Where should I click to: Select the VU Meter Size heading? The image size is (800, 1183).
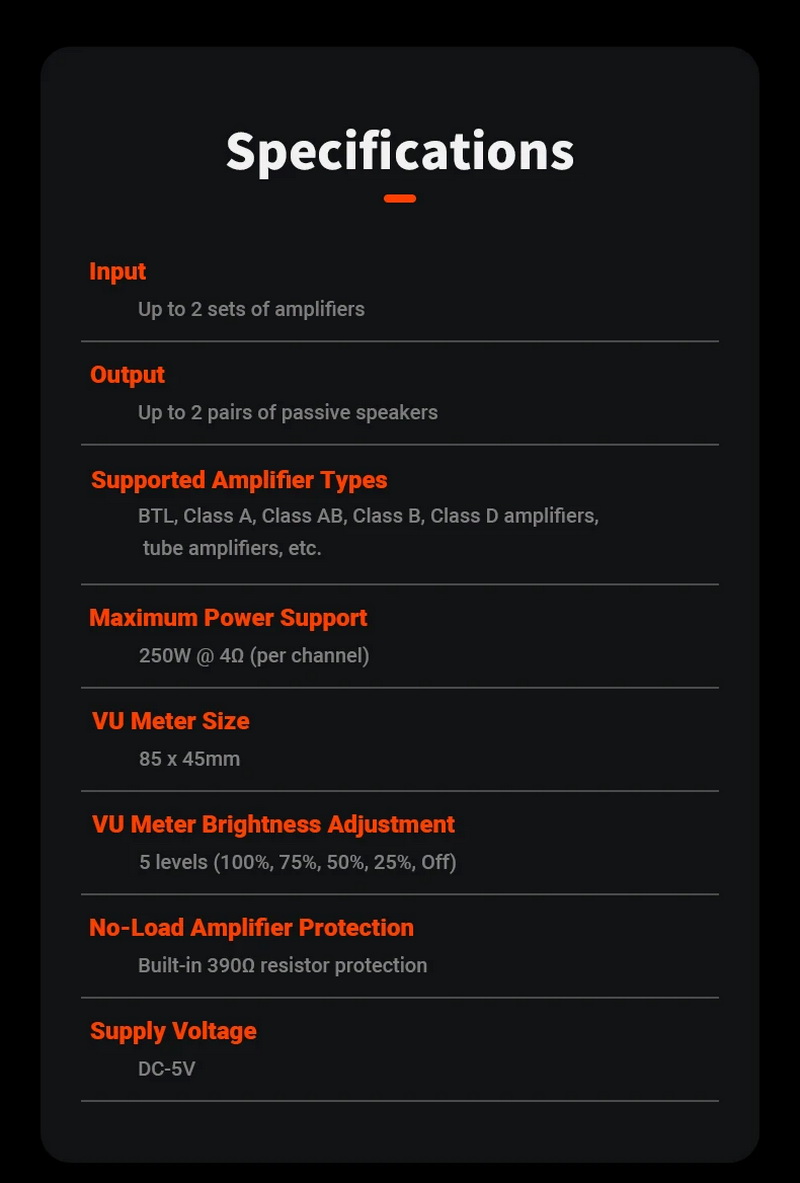(x=170, y=721)
